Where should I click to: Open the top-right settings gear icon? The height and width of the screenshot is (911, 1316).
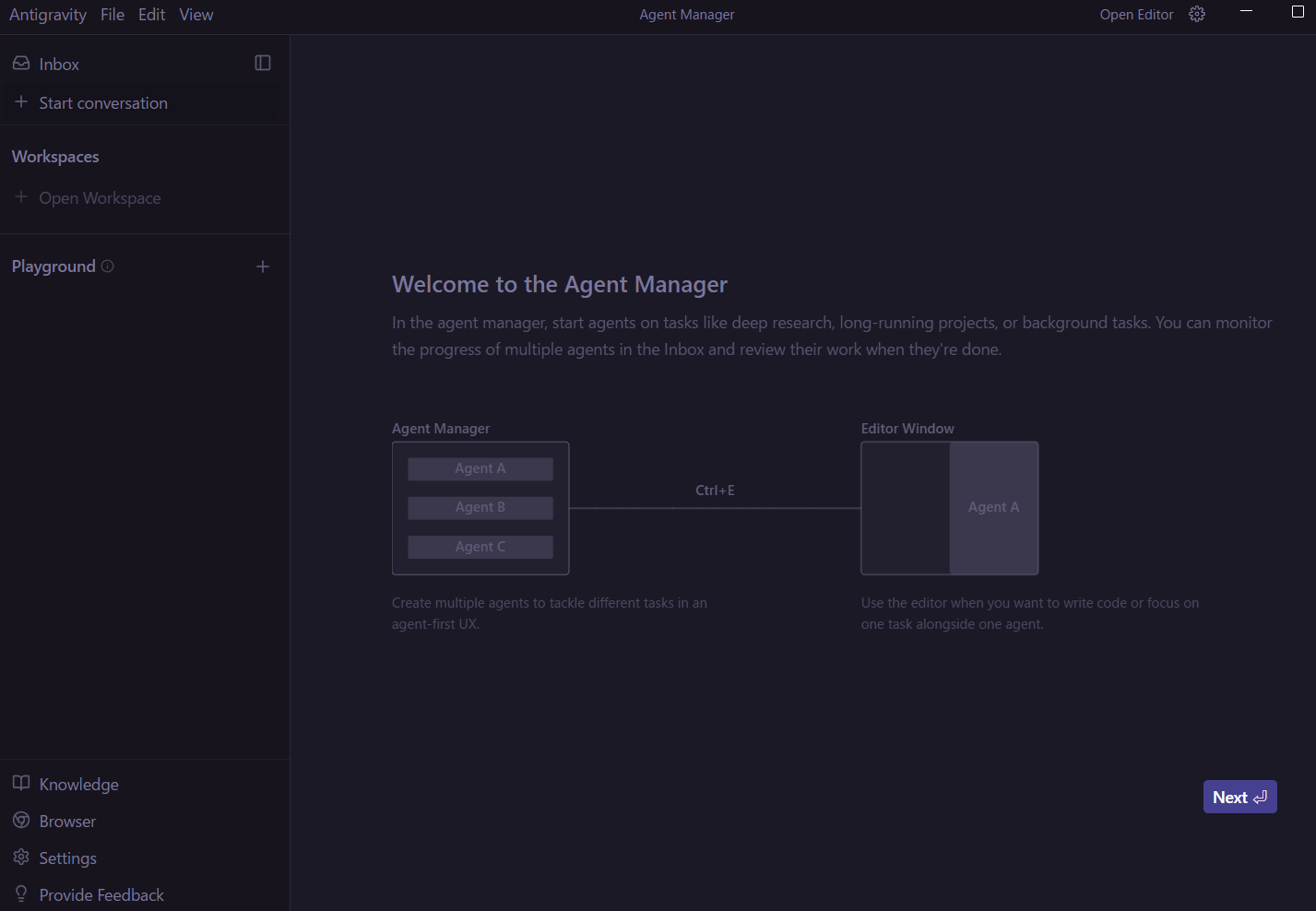[x=1197, y=15]
